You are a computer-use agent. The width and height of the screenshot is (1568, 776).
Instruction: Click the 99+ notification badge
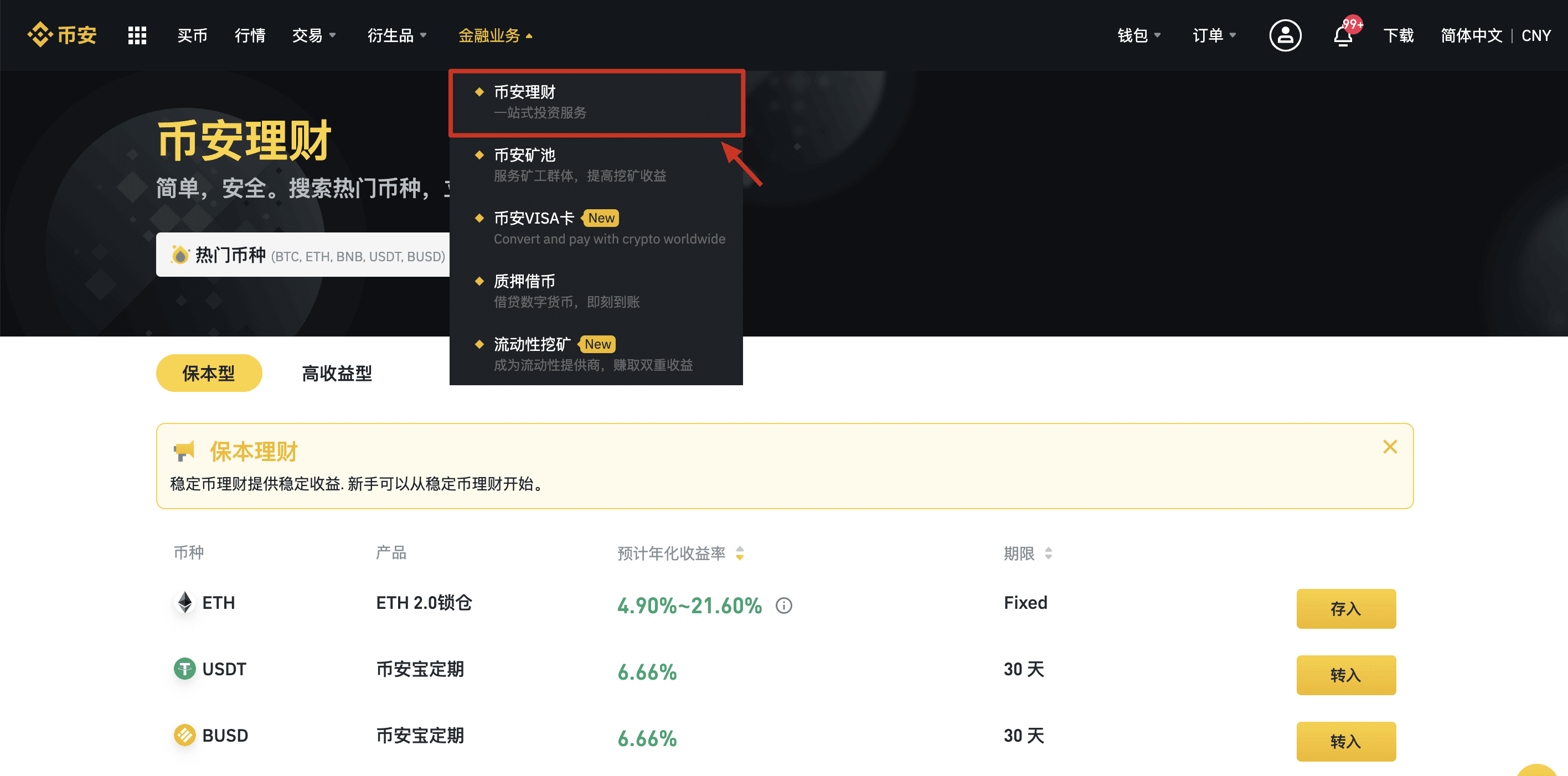(1353, 24)
